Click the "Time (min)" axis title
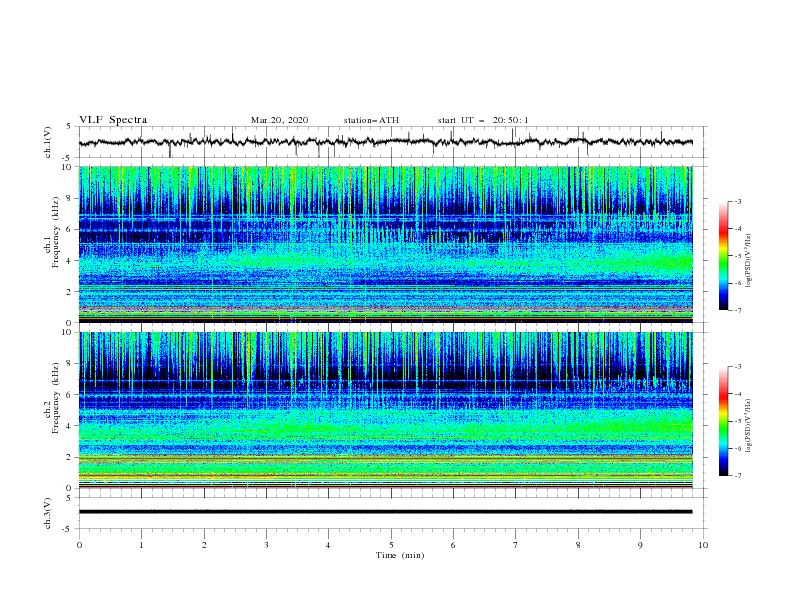The width and height of the screenshot is (792, 612). [400, 555]
